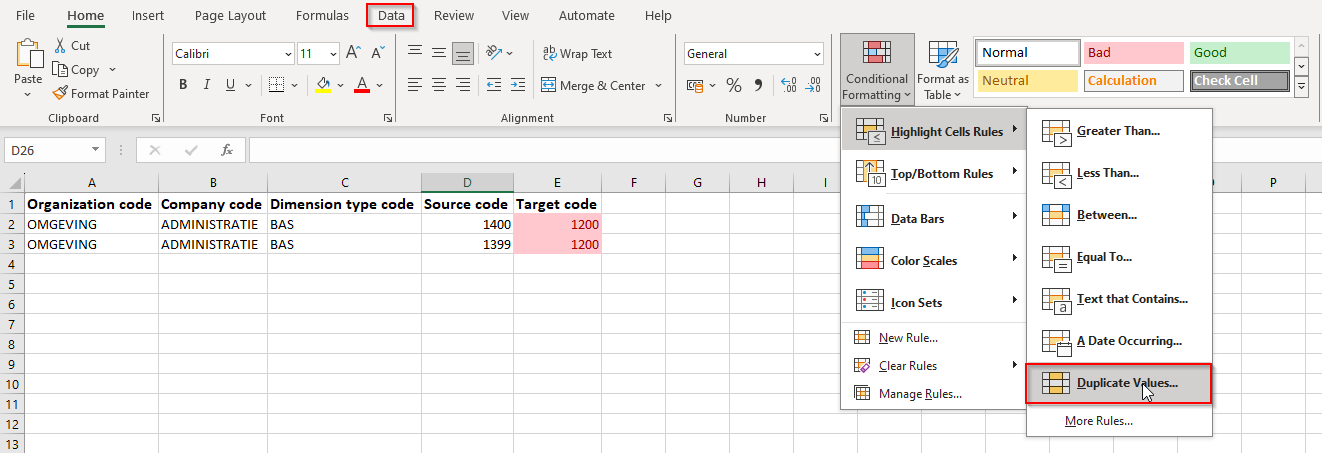Click the Increase Indent icon
Screen dimensions: 1322x453
point(518,85)
